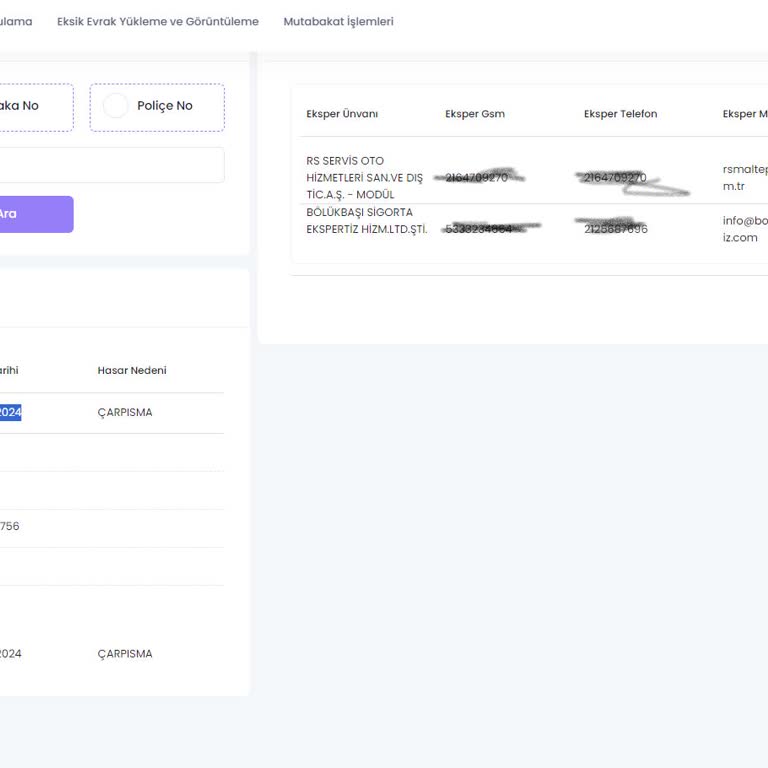Image resolution: width=768 pixels, height=768 pixels.
Task: Click the Hasar Nedeni column header
Action: click(x=132, y=370)
